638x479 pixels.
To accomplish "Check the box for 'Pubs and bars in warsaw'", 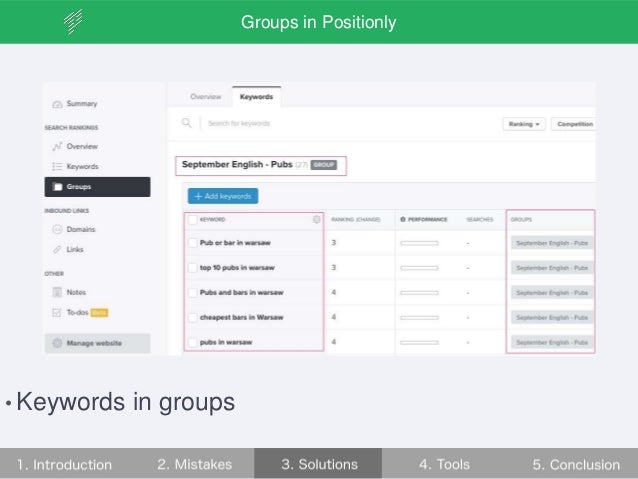I will [192, 293].
